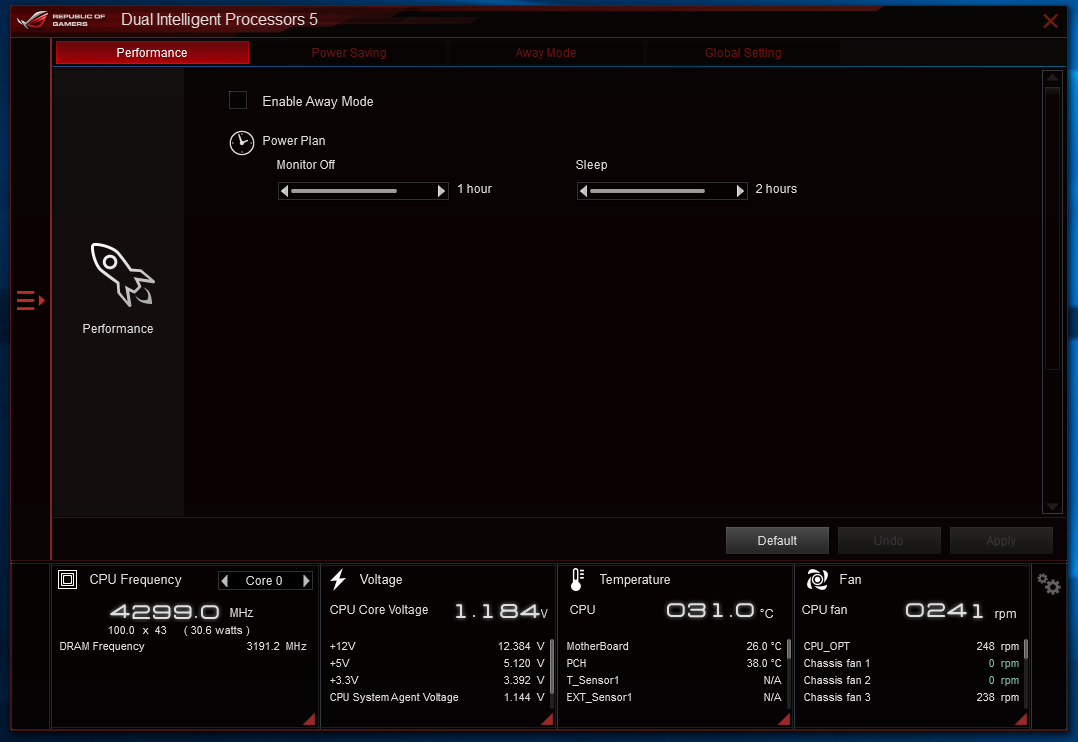Click the Undo button
This screenshot has width=1078, height=742.
(889, 541)
